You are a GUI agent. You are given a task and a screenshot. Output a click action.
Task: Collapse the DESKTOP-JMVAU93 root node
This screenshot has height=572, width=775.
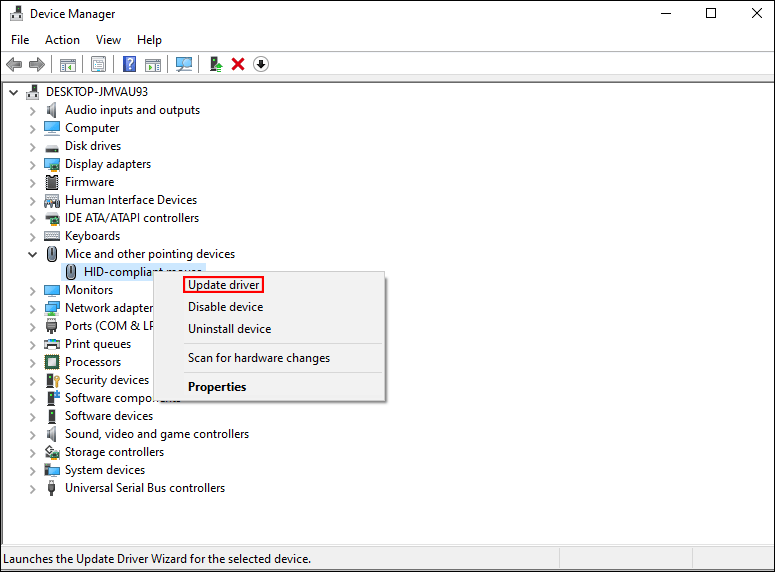(14, 92)
